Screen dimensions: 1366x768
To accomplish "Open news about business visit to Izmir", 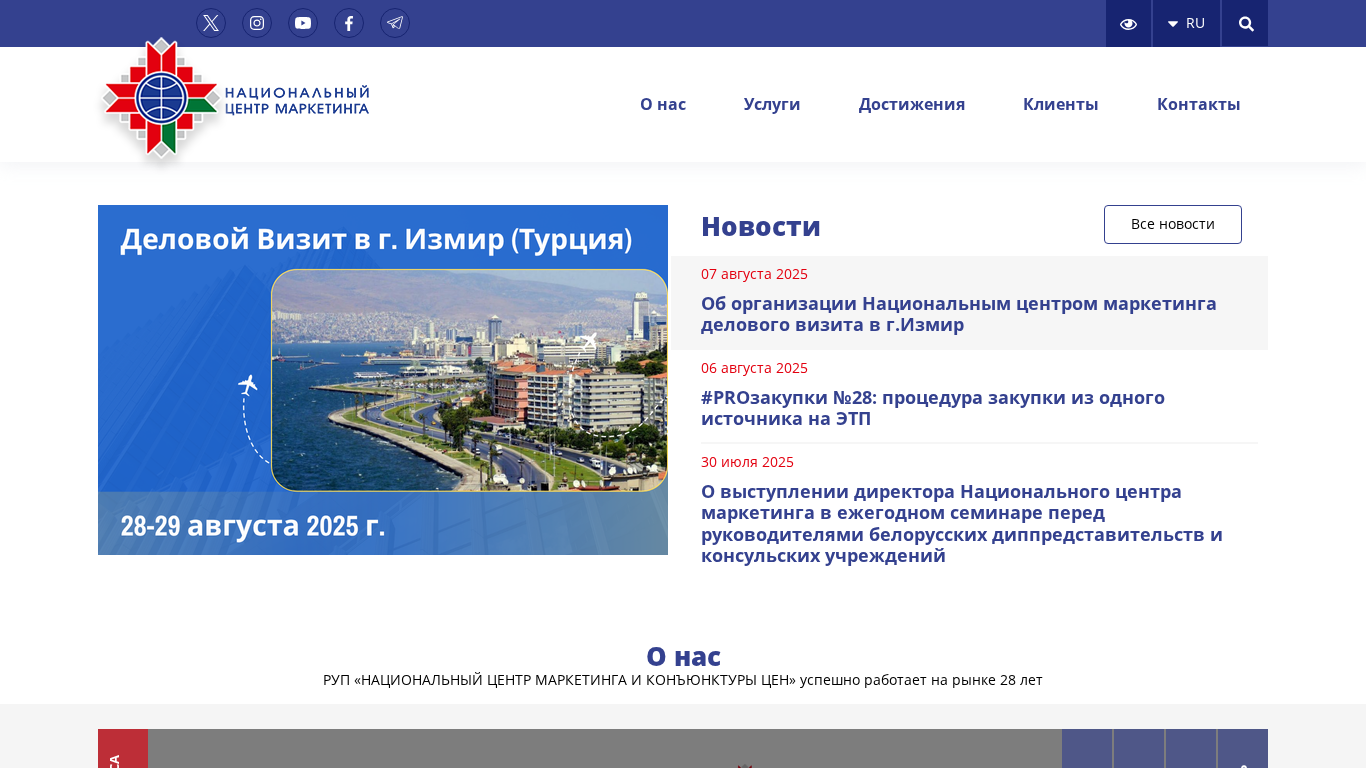I will point(959,314).
